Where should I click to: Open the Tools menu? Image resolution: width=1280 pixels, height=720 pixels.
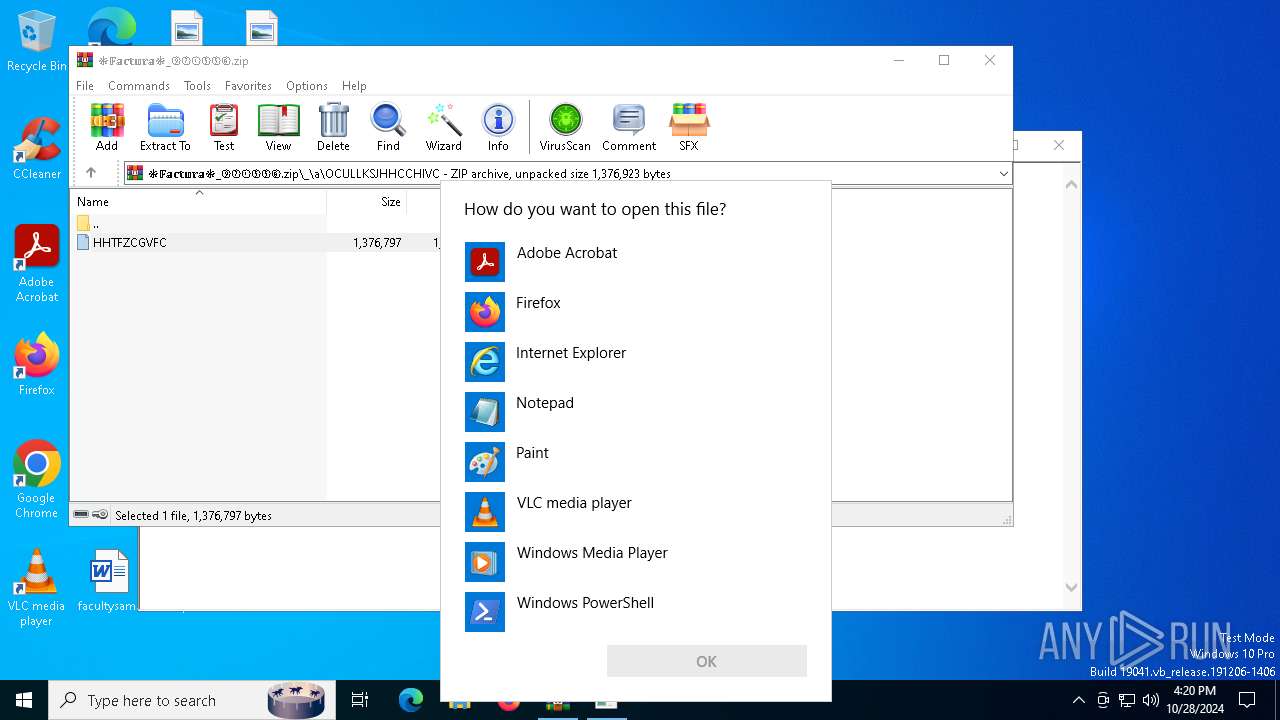tap(197, 86)
